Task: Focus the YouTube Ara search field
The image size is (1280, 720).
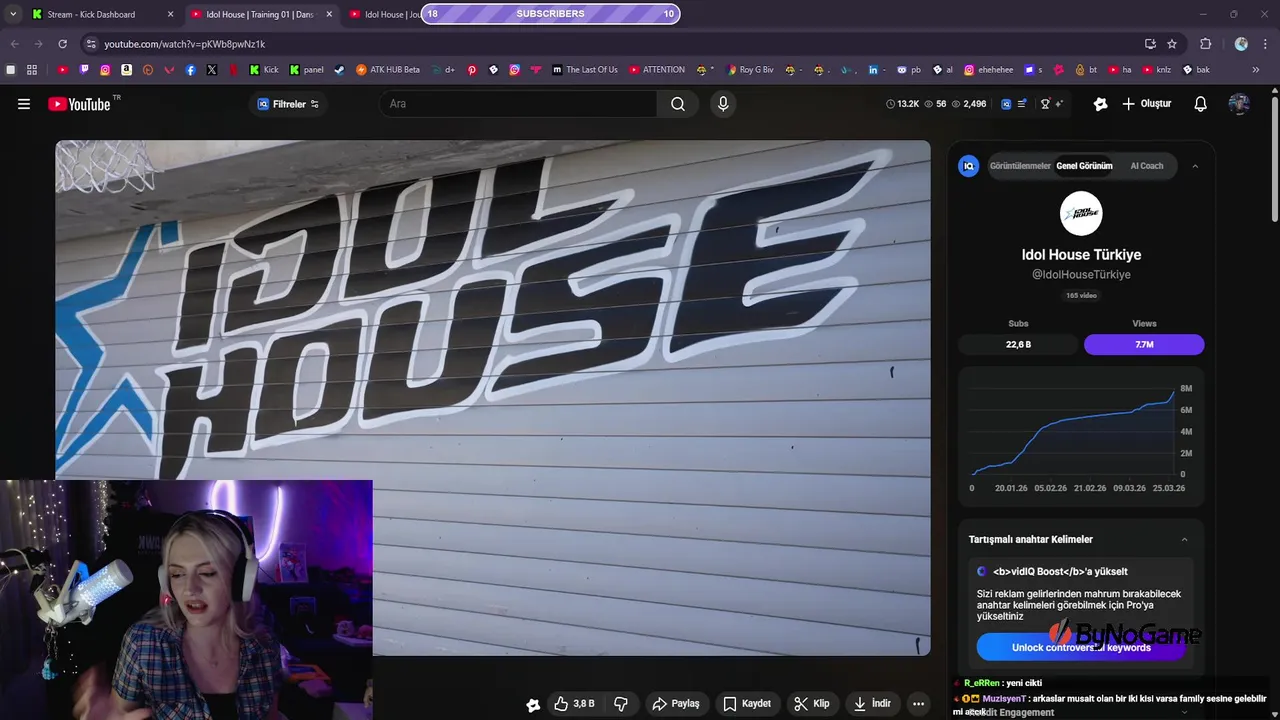Action: click(518, 104)
